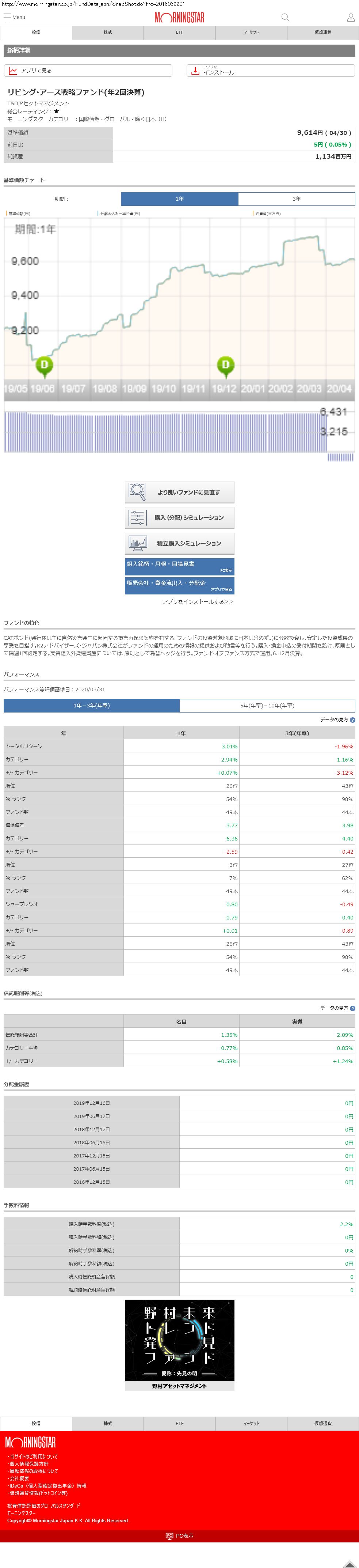This screenshot has height=1568, width=359.
Task: Switch the chart period to 3年
Action: (x=296, y=199)
